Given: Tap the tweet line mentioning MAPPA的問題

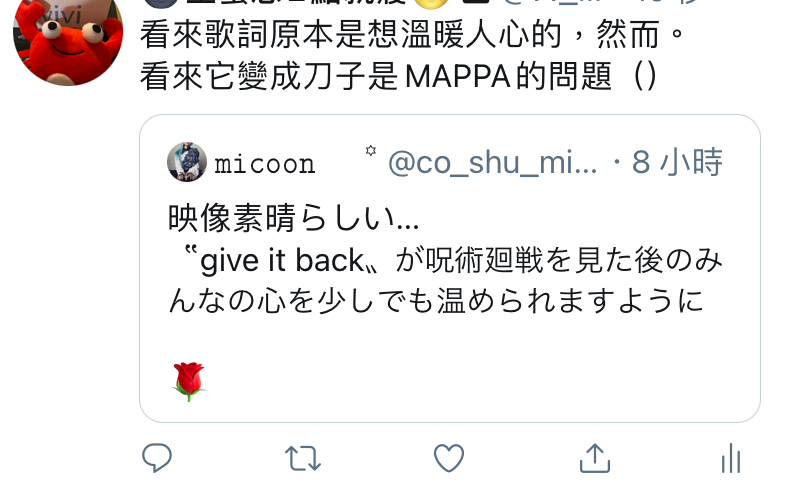Looking at the screenshot, I should coord(398,77).
